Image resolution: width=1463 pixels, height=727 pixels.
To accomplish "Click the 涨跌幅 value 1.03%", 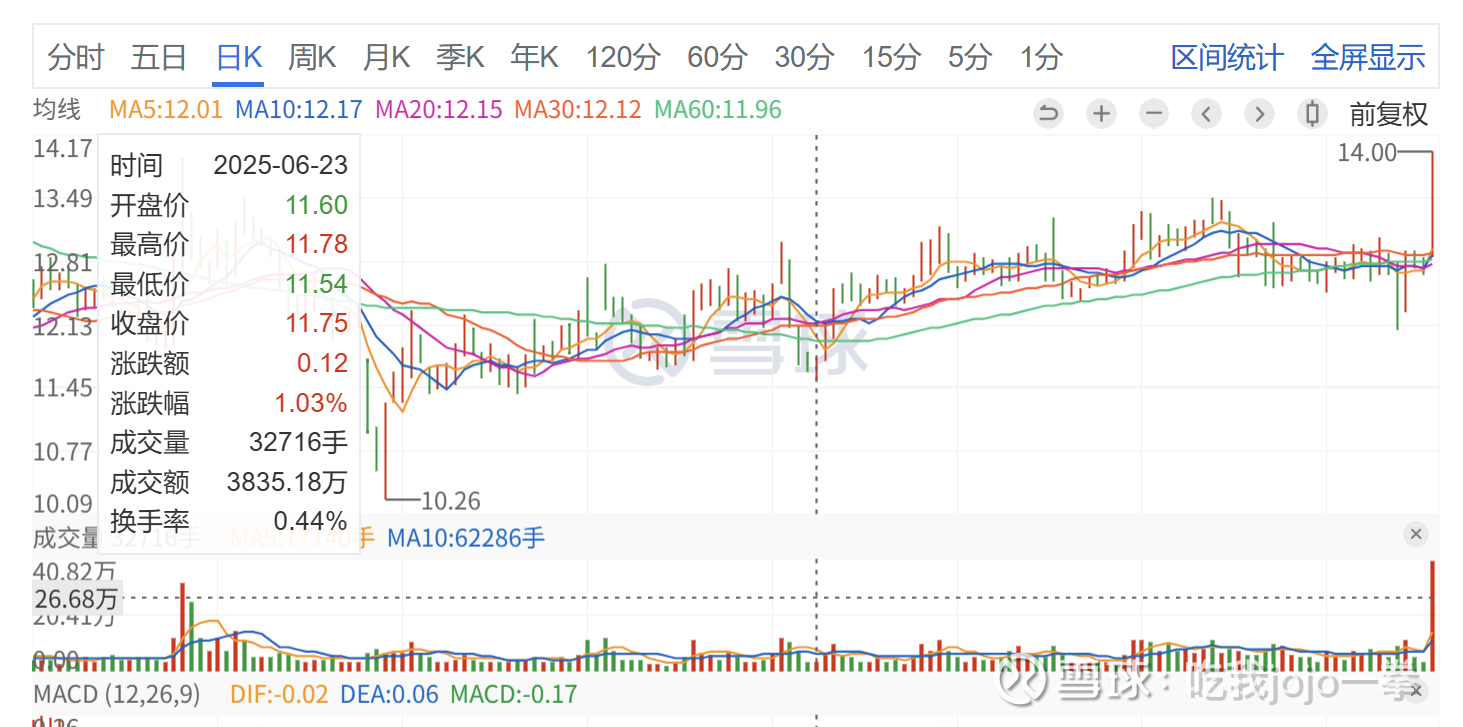I will [312, 403].
